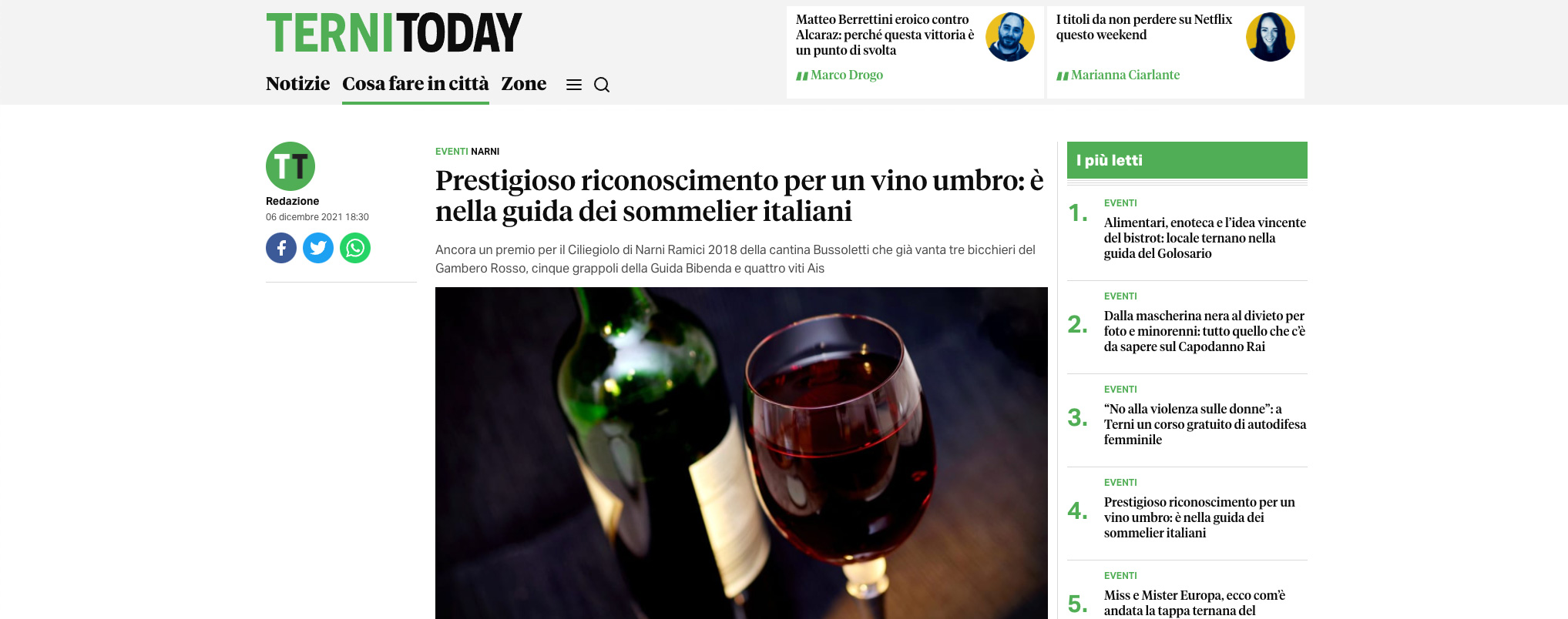The height and width of the screenshot is (619, 1568).
Task: Open the Zone menu item
Action: point(524,83)
